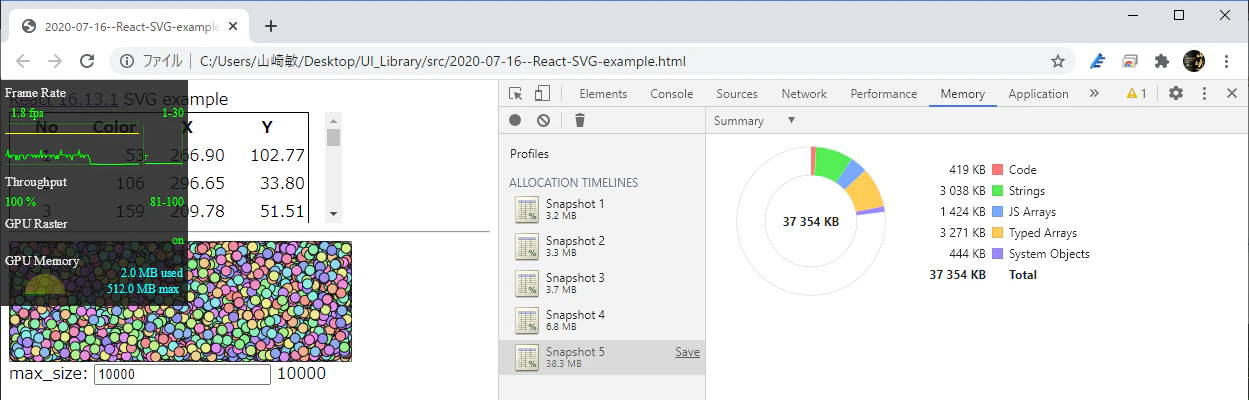This screenshot has height=400, width=1249.
Task: Close the DevTools panel
Action: coord(1232,94)
